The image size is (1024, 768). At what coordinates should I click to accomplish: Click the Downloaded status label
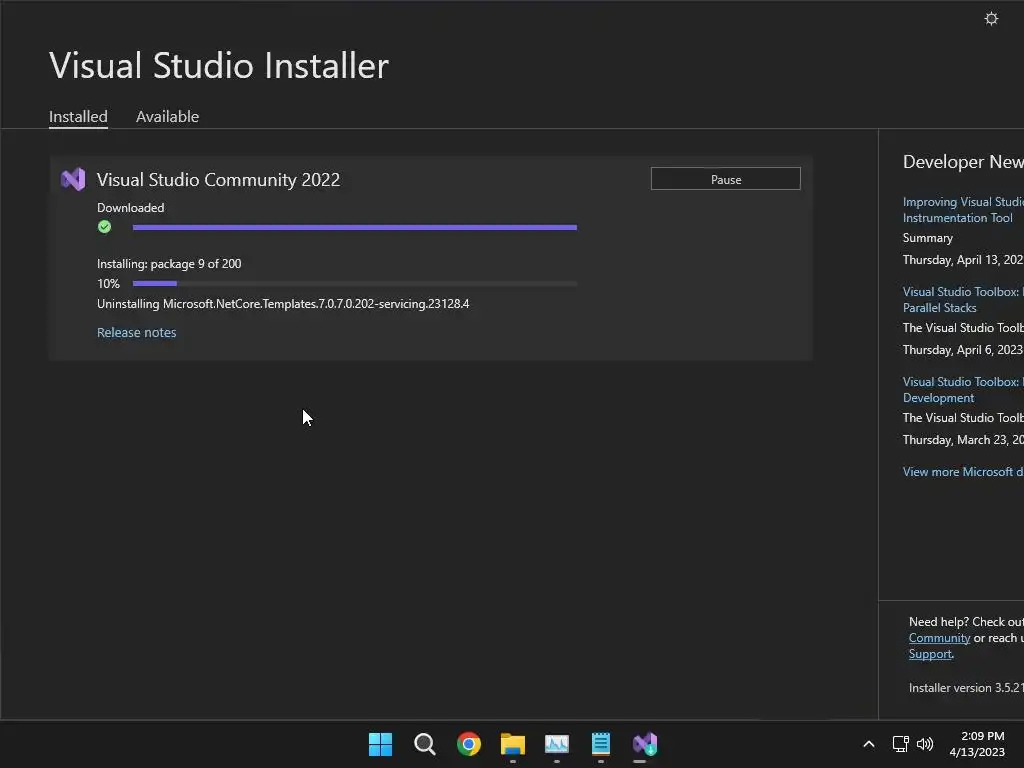[x=131, y=208]
